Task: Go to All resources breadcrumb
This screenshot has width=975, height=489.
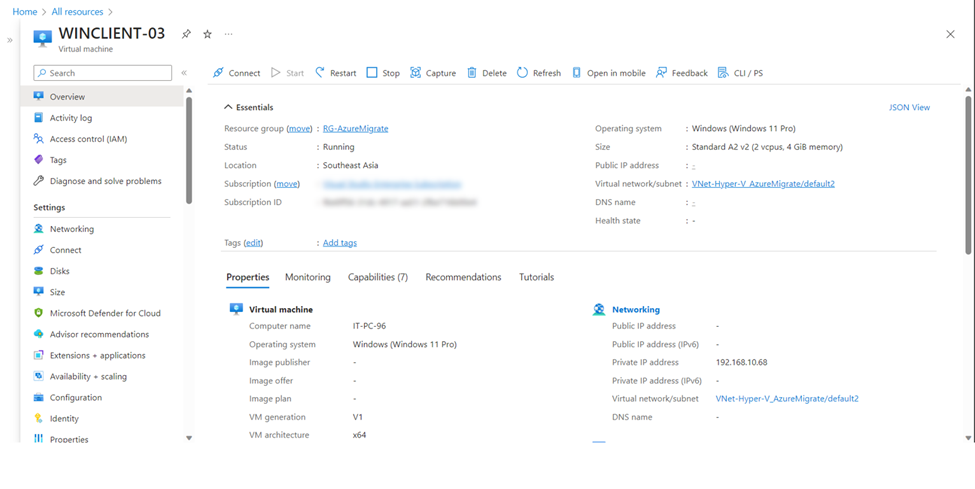Action: point(77,12)
